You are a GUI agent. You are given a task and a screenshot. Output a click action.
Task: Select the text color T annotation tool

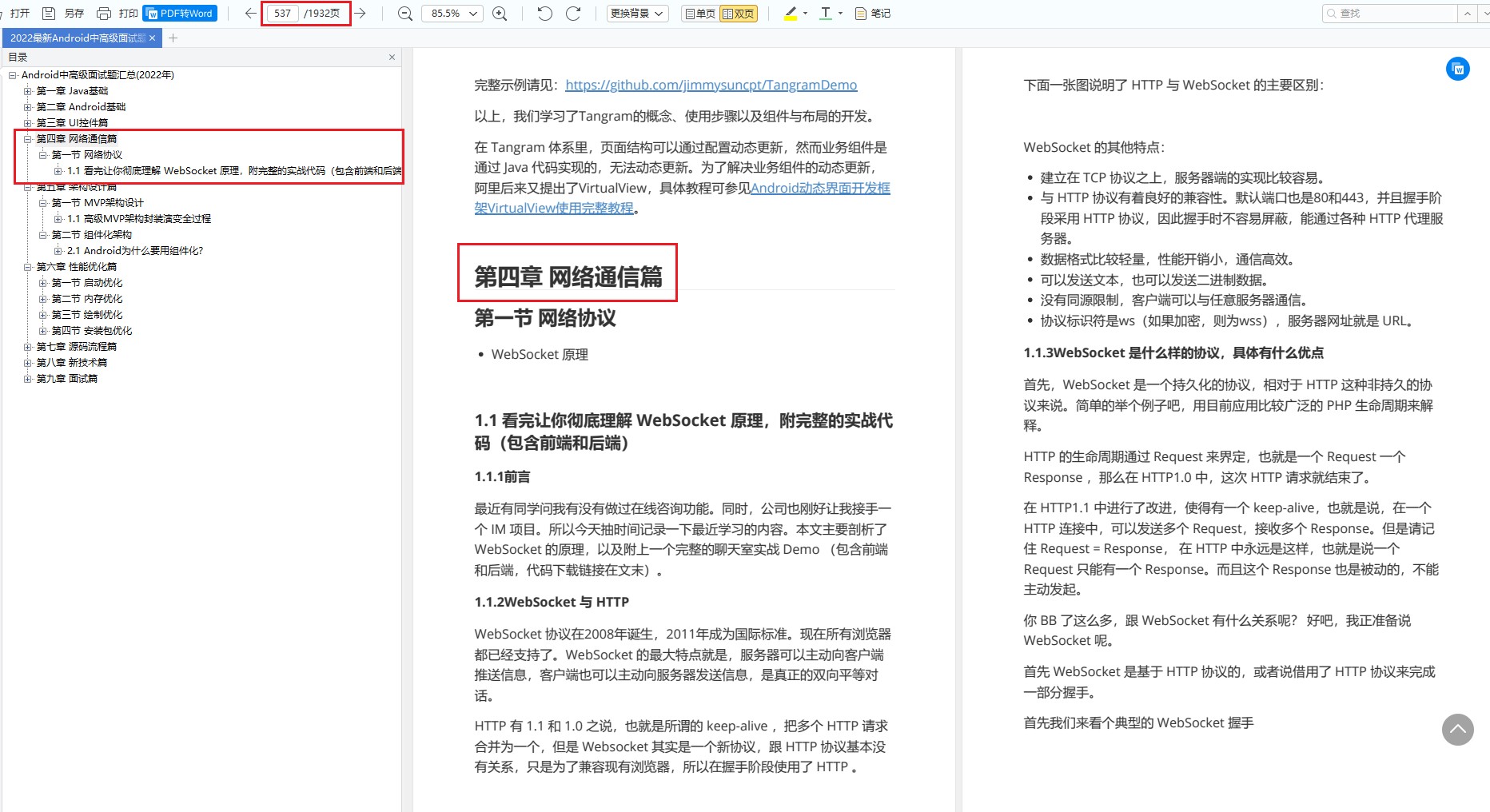pyautogui.click(x=825, y=14)
